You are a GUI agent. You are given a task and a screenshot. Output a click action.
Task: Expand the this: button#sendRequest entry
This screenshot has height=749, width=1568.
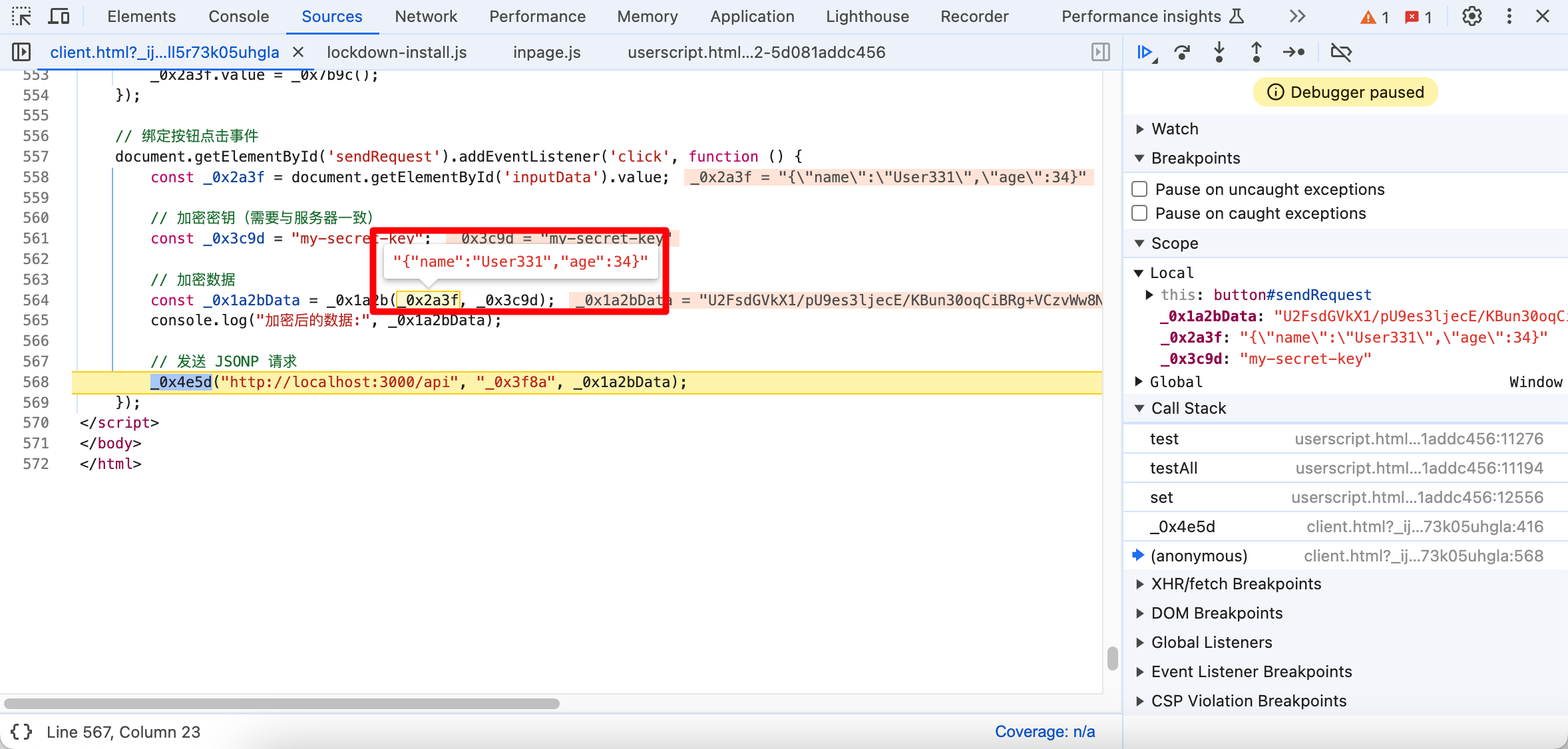click(1149, 295)
